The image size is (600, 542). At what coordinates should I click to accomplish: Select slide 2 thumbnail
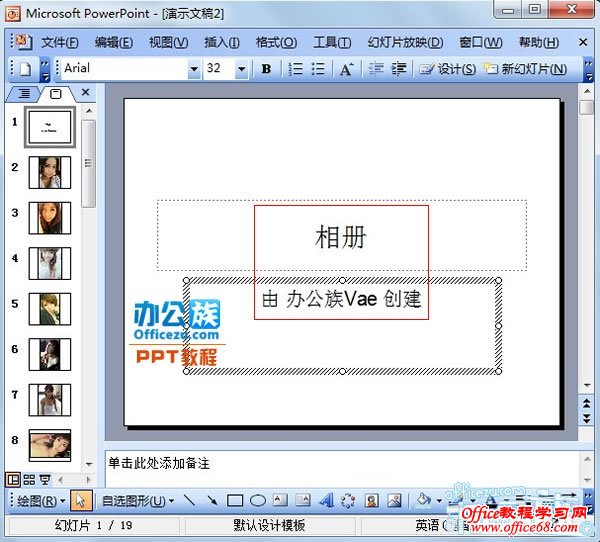(x=50, y=172)
